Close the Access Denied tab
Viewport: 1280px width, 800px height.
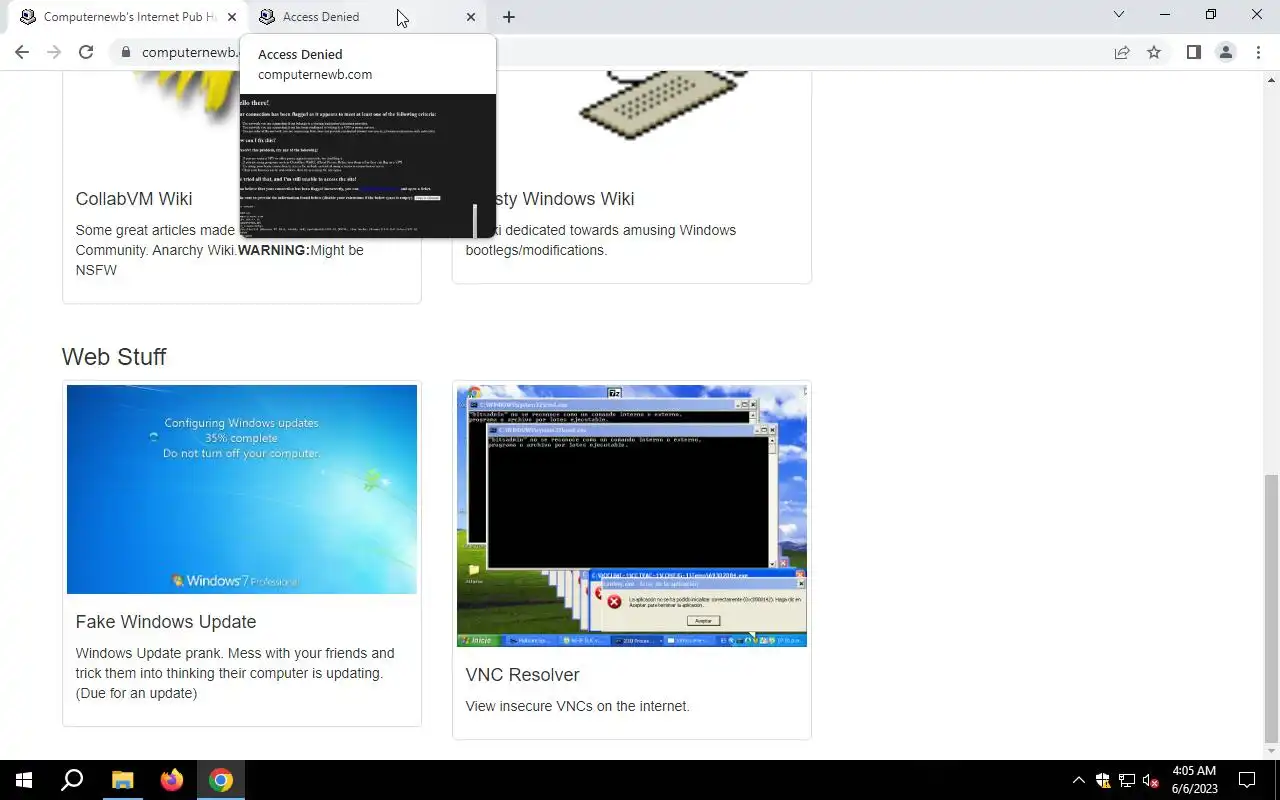pos(471,17)
